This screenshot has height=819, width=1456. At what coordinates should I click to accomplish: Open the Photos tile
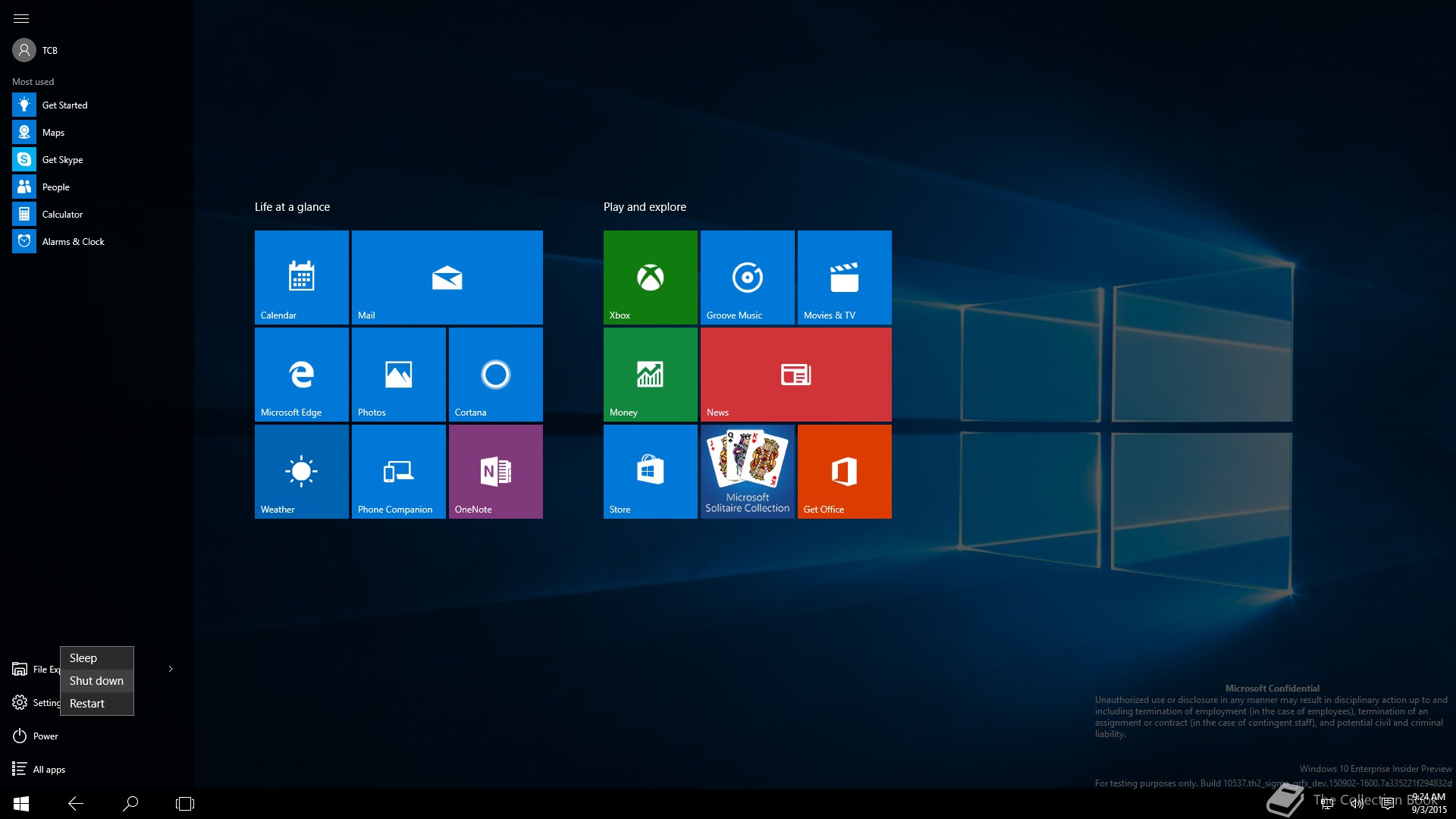pyautogui.click(x=399, y=375)
